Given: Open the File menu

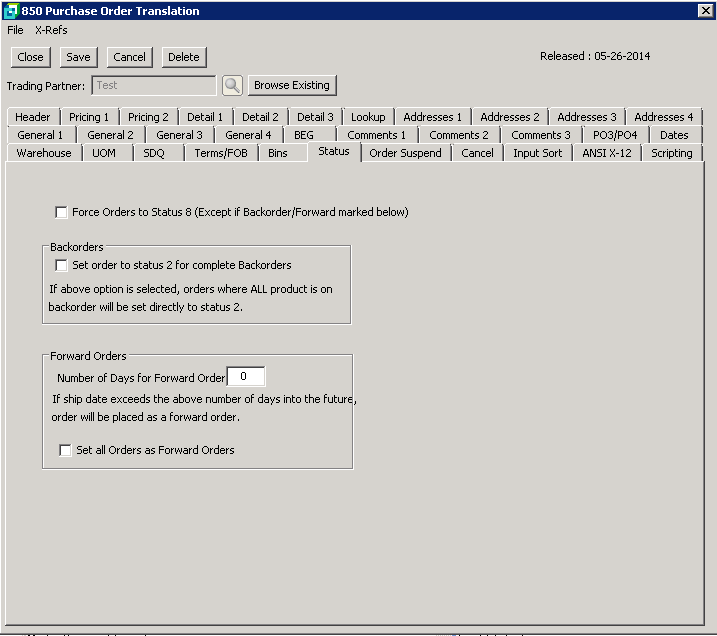Looking at the screenshot, I should (15, 30).
